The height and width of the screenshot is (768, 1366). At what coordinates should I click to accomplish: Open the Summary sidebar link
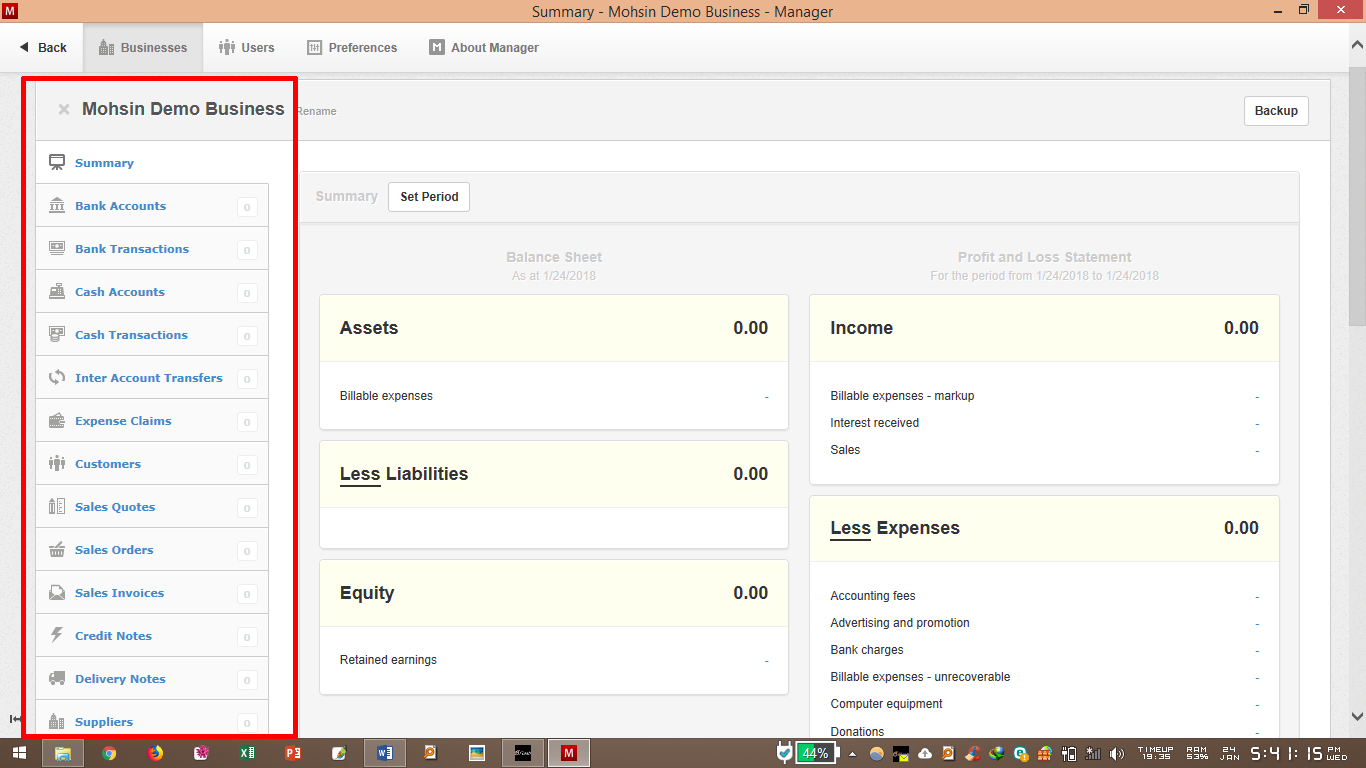coord(104,163)
